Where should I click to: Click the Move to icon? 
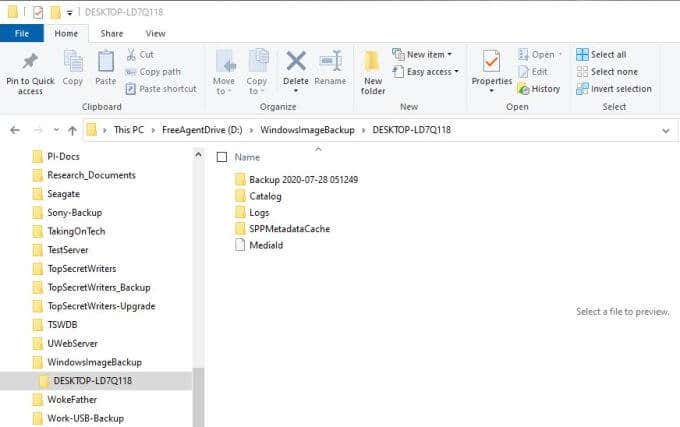226,62
